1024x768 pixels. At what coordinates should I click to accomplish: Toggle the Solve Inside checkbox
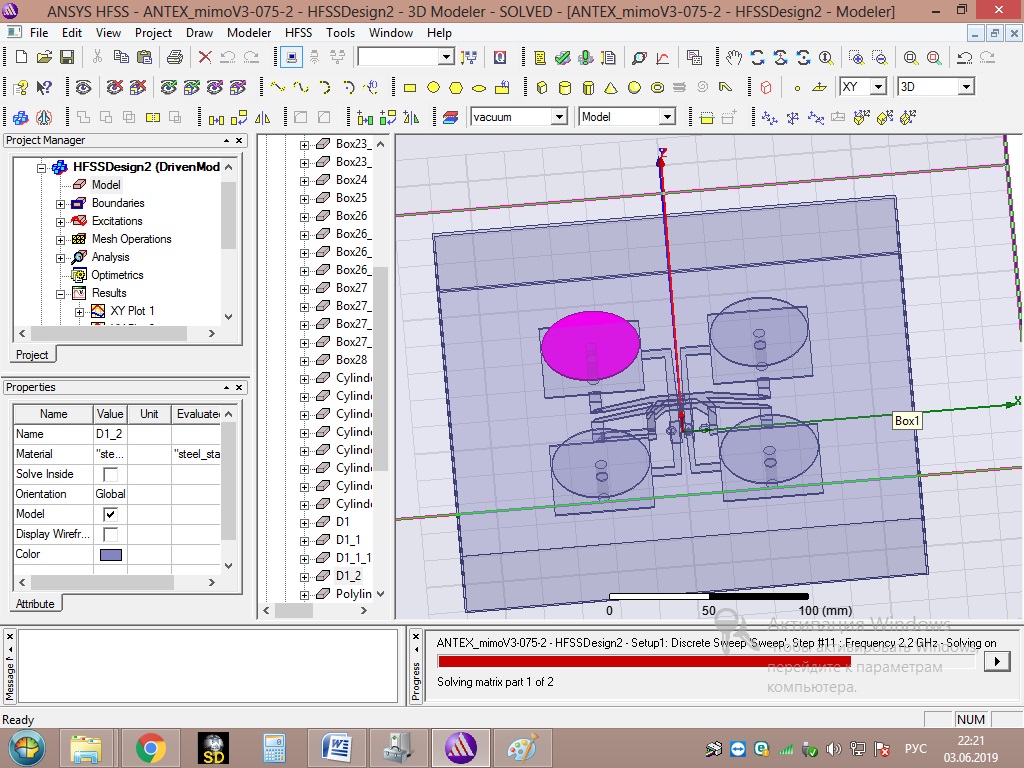110,474
